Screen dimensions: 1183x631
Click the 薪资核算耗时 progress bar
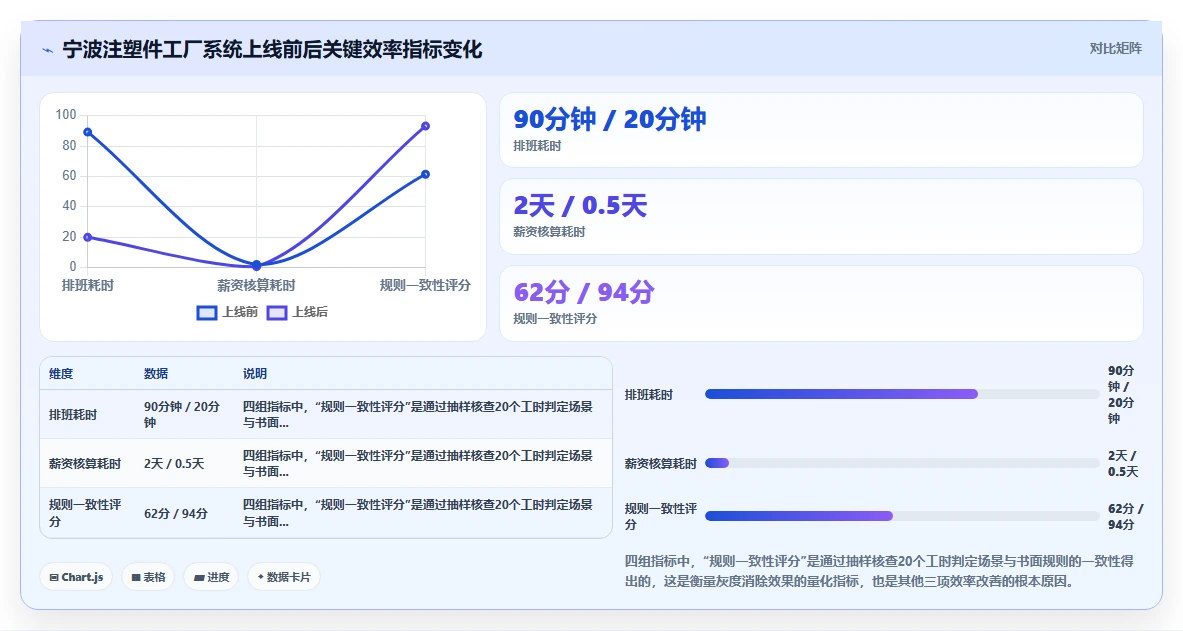click(902, 463)
